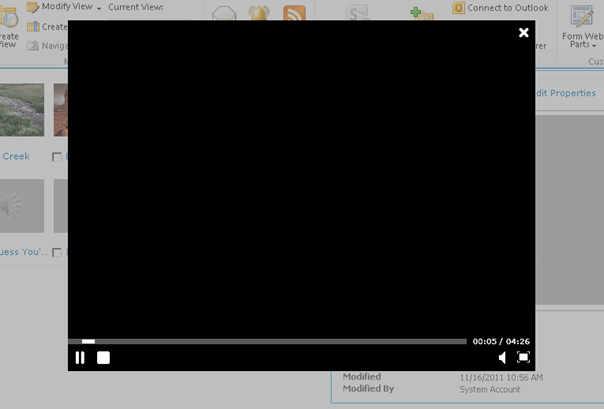Click the Create View icon
The width and height of the screenshot is (604, 409).
tap(8, 18)
